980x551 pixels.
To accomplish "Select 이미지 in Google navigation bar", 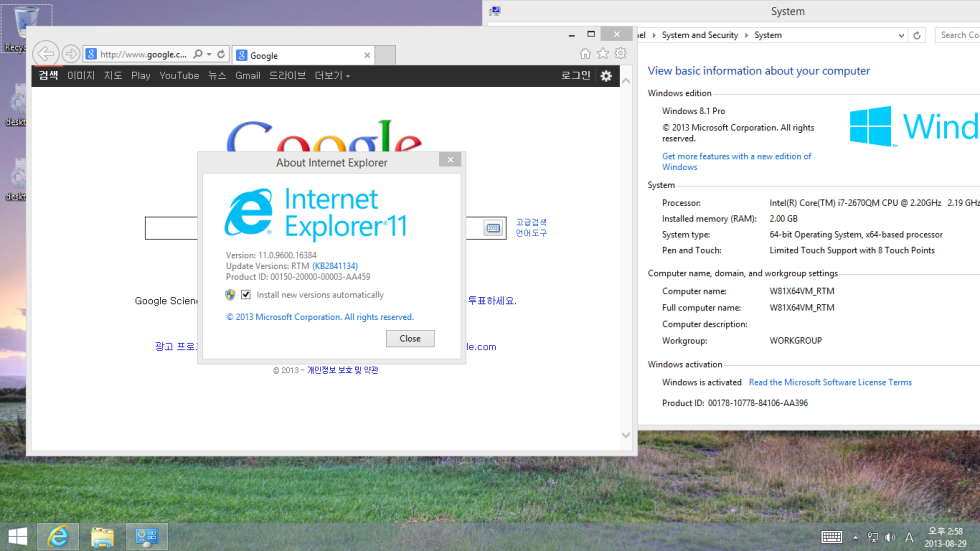I will point(81,76).
